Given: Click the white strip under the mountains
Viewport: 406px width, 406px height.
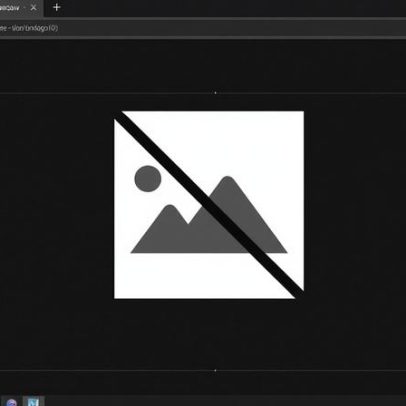Looking at the screenshot, I should (x=200, y=275).
